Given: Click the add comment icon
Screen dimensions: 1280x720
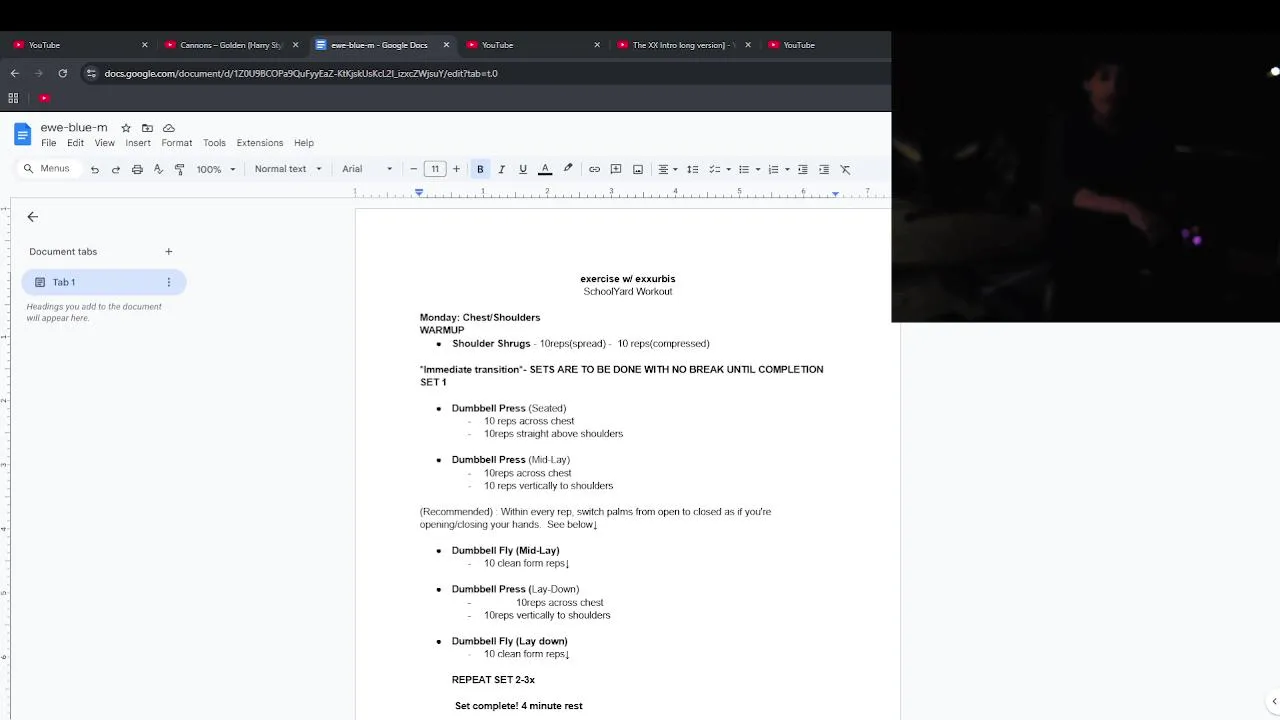Looking at the screenshot, I should pyautogui.click(x=616, y=169).
